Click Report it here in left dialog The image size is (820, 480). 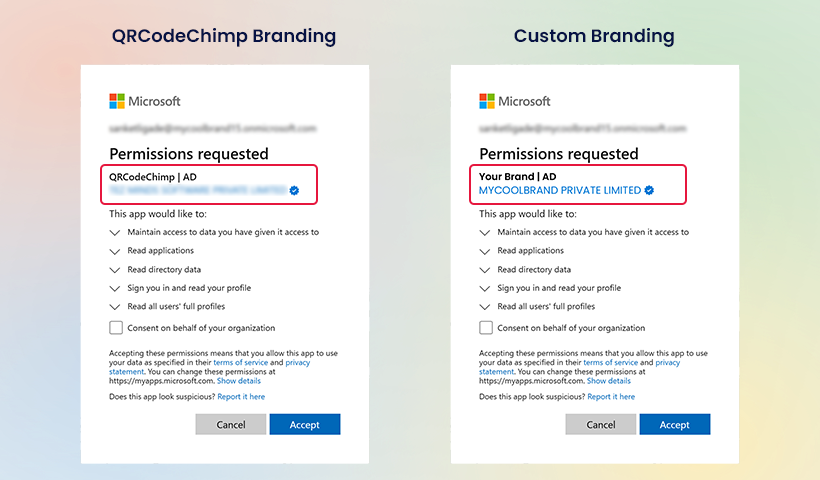pos(241,397)
